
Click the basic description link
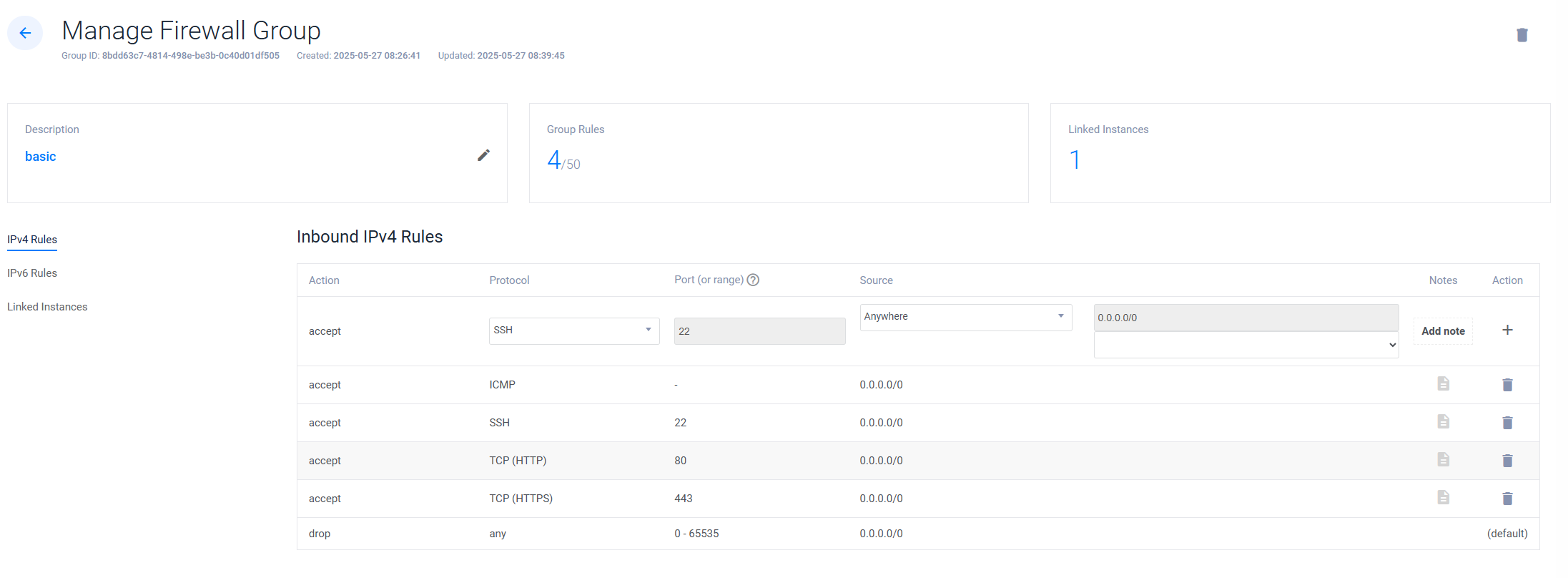point(40,157)
